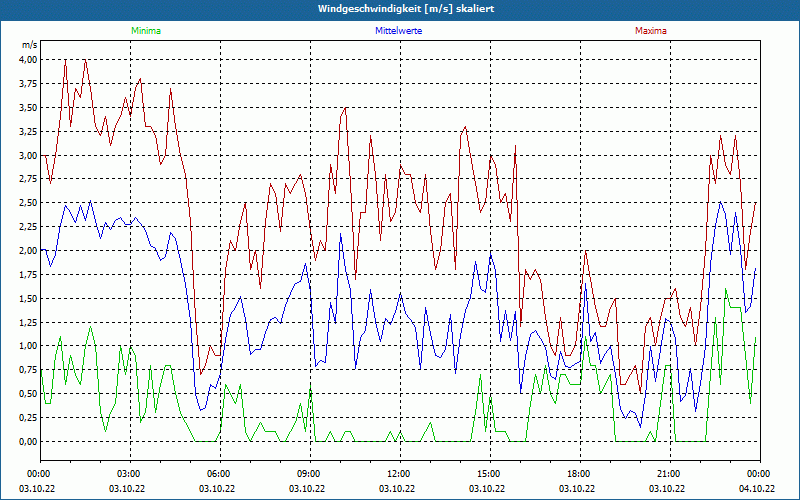Click the 2,00 y-axis value
800x500 pixels.
pyautogui.click(x=28, y=251)
